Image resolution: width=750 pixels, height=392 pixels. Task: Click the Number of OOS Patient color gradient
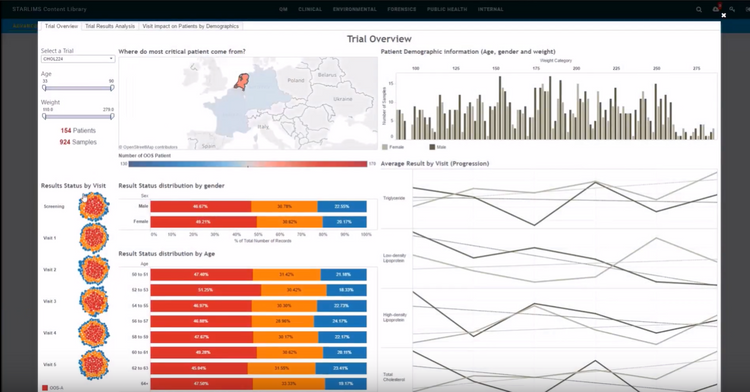pyautogui.click(x=248, y=164)
